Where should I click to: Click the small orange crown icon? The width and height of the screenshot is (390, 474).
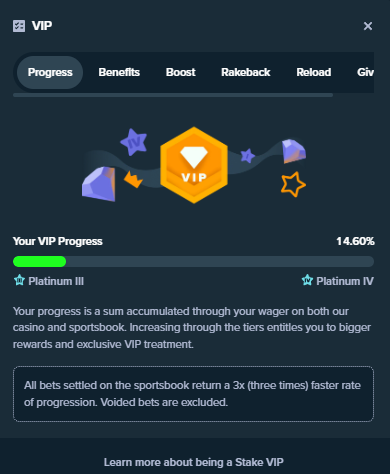coord(133,179)
